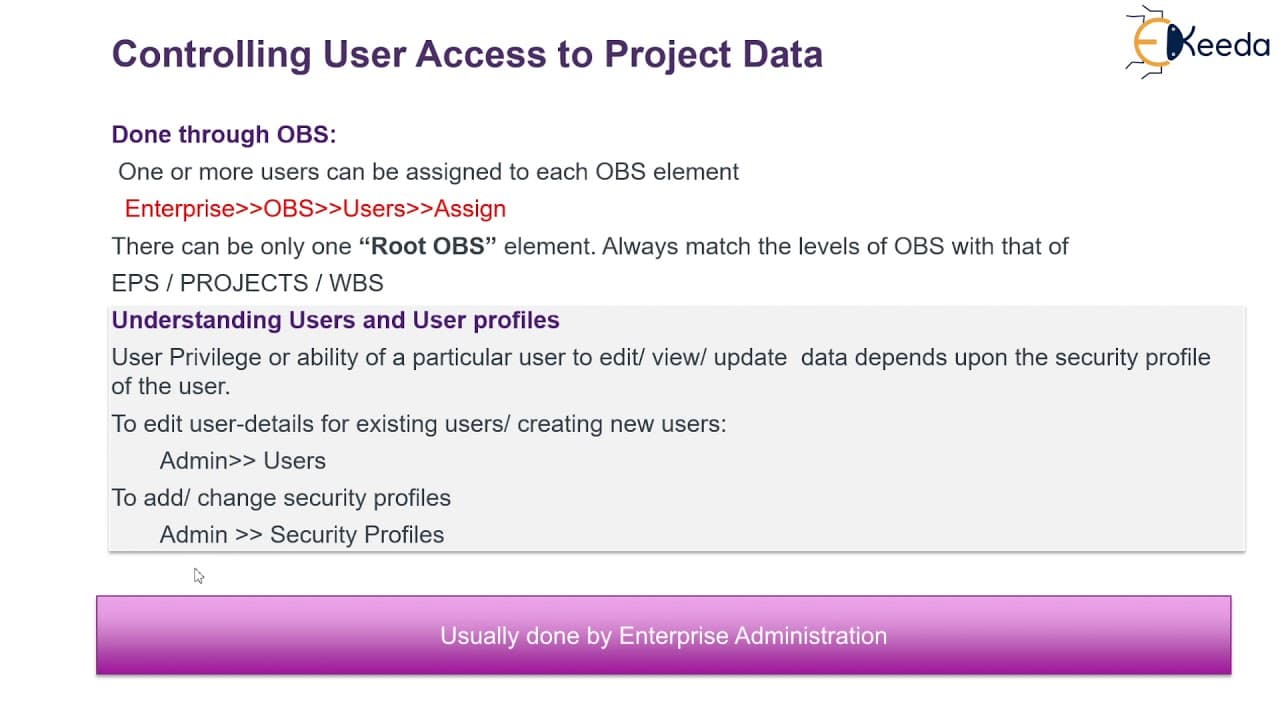Select the 'Done through OBS:' heading
The width and height of the screenshot is (1280, 720).
224,135
